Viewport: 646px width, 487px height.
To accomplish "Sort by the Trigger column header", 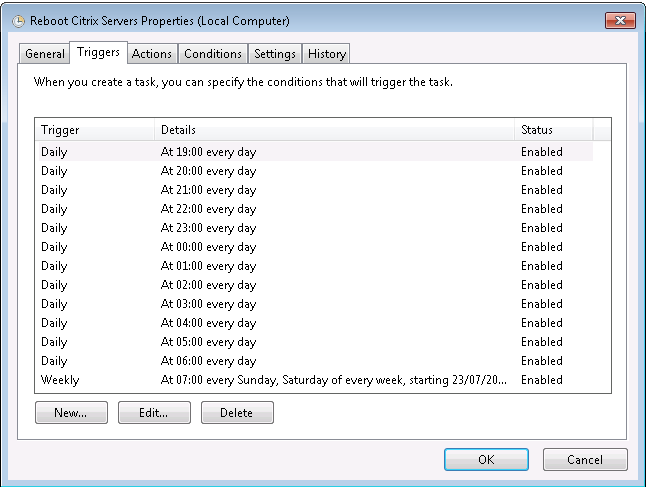I will coord(95,130).
